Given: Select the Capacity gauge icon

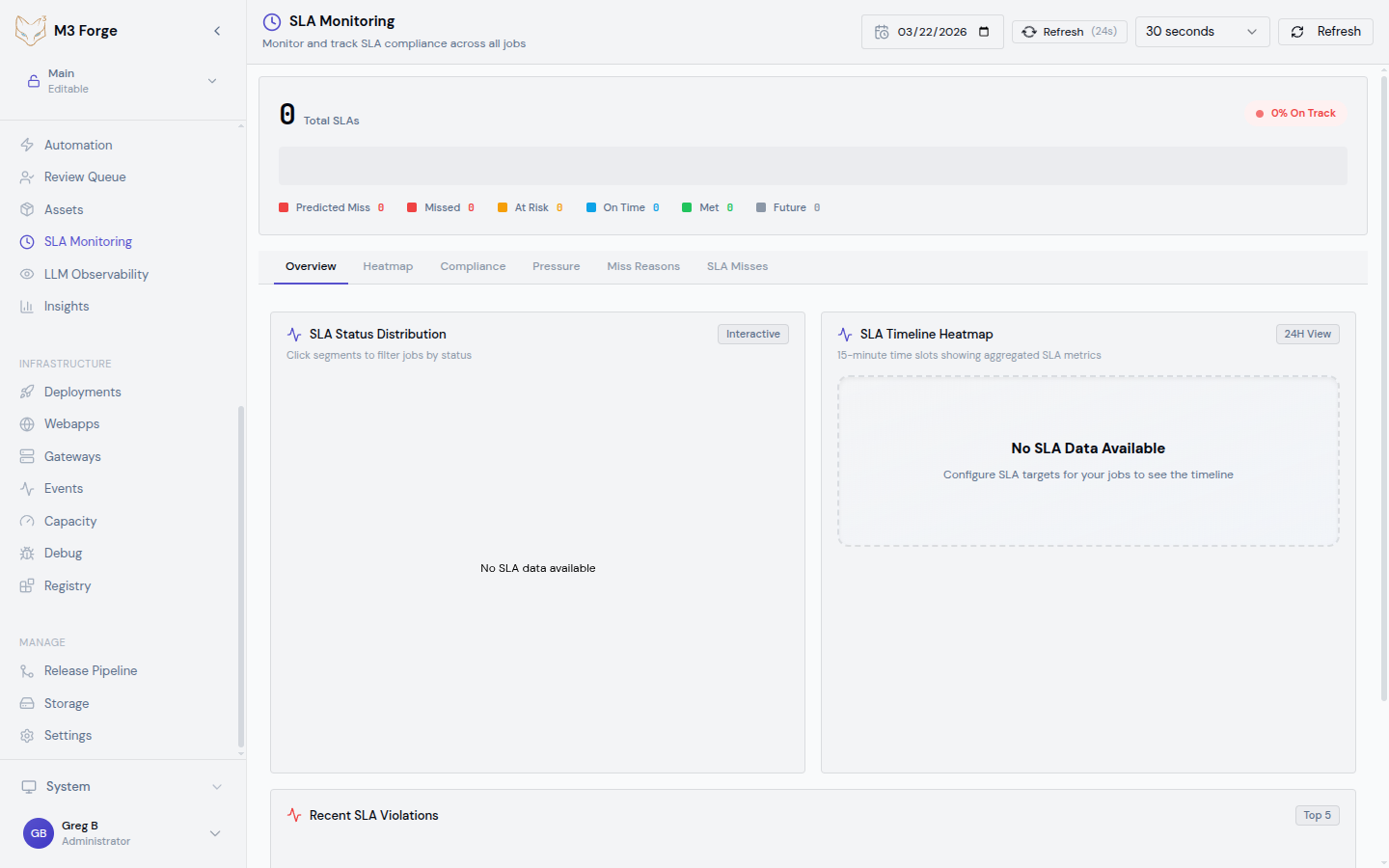Looking at the screenshot, I should click(x=26, y=521).
